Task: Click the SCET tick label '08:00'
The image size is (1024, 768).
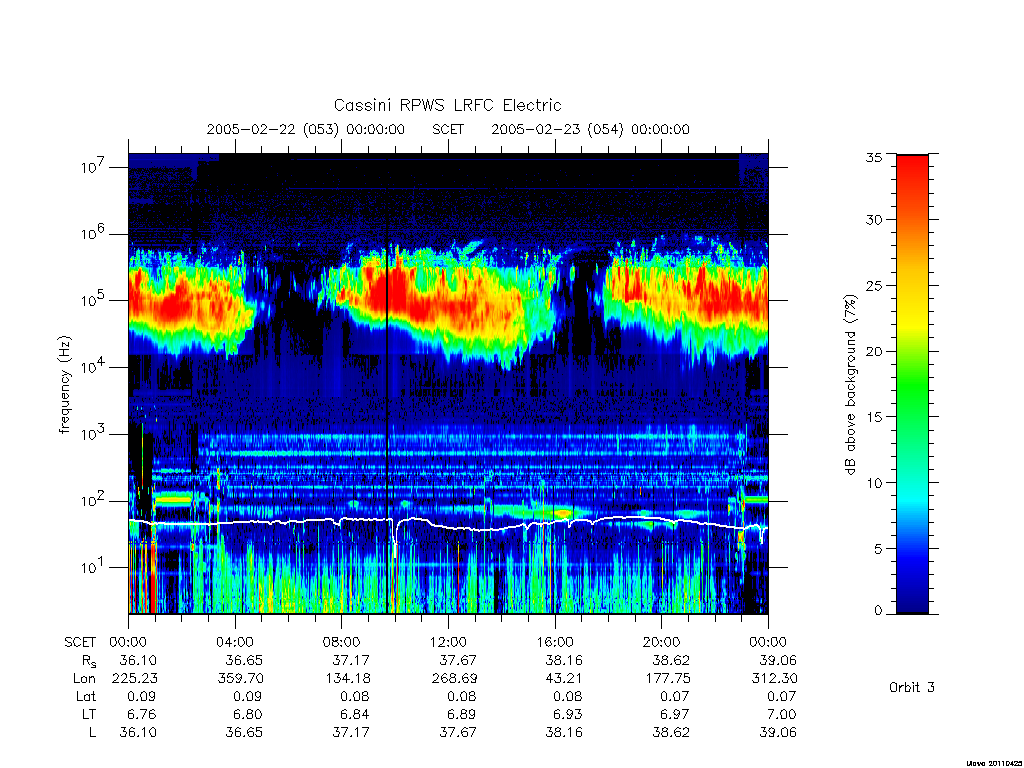Action: click(342, 642)
